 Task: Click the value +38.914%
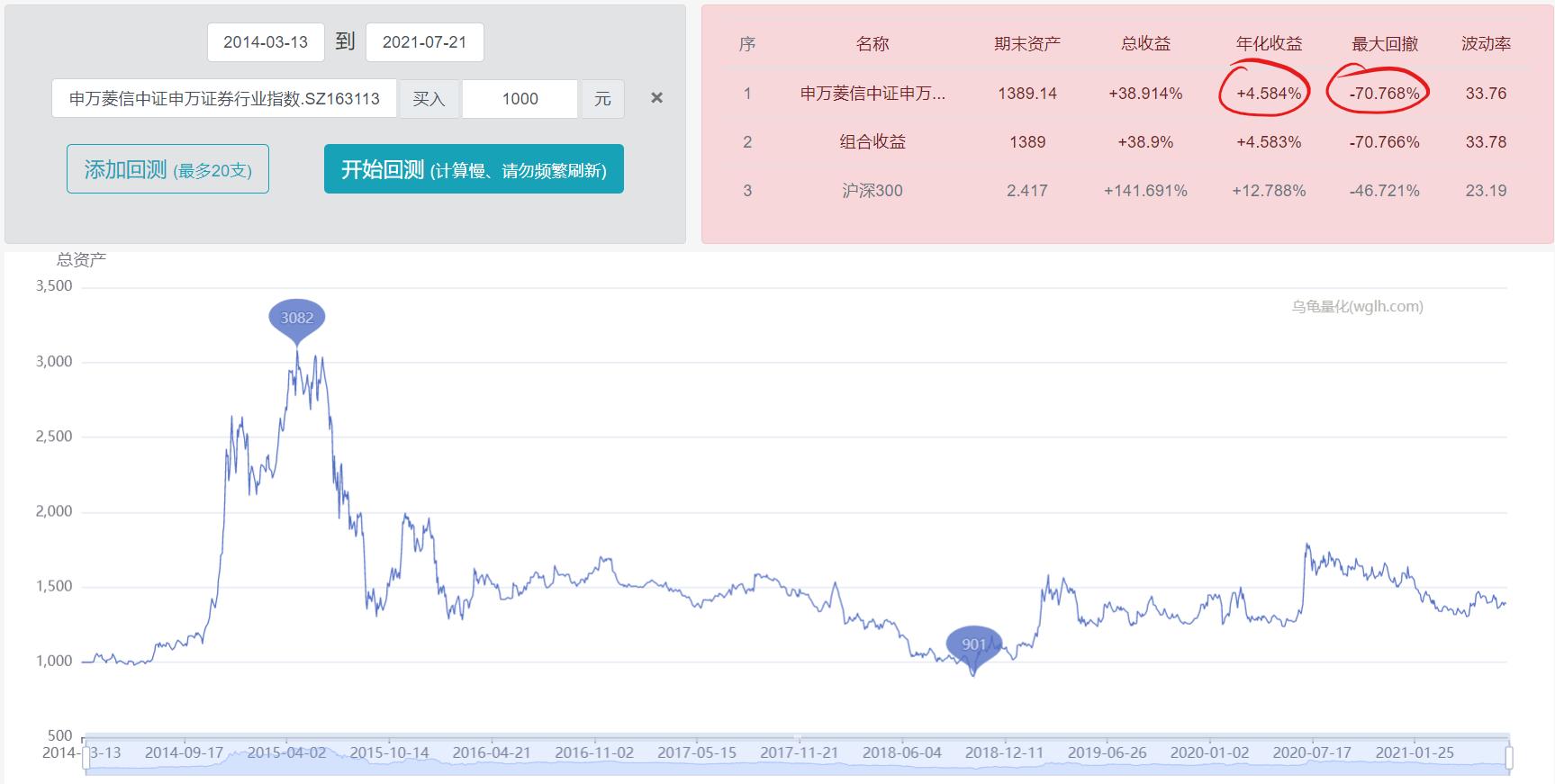pos(1145,94)
